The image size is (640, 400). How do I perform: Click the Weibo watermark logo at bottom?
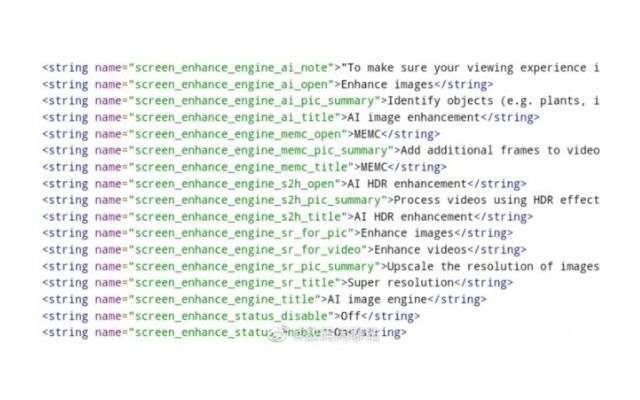[277, 334]
